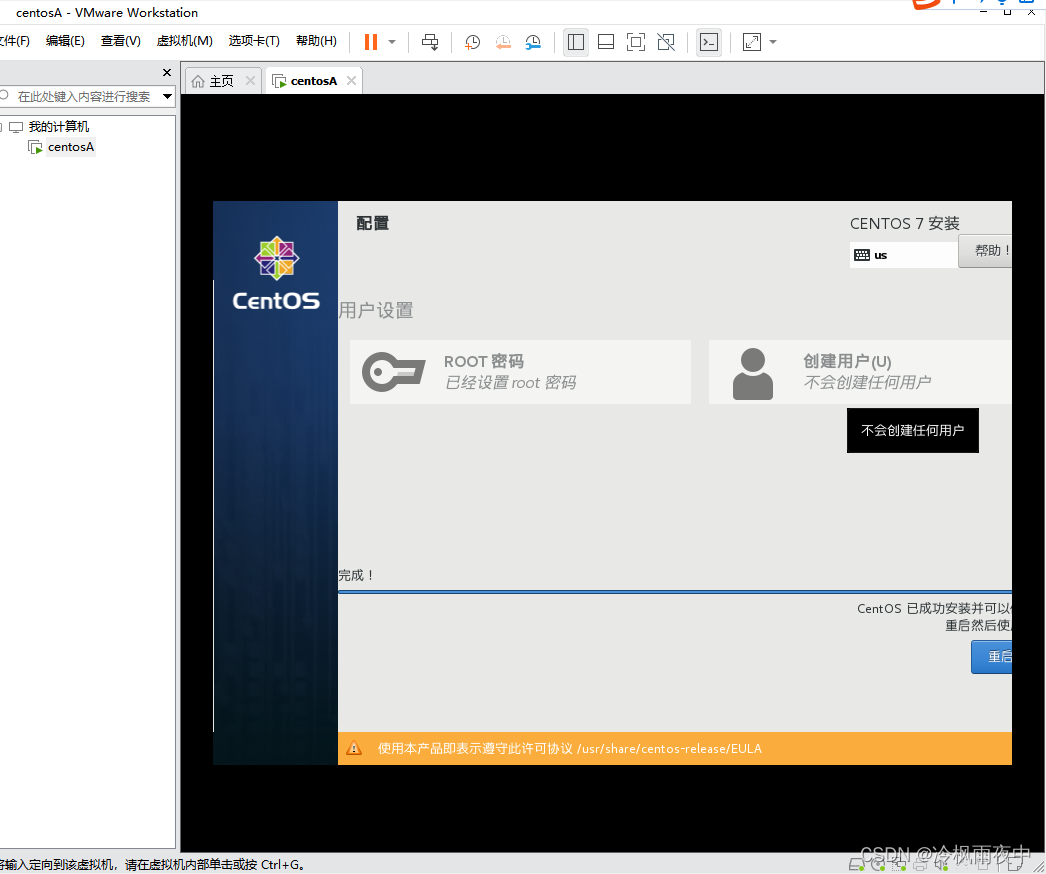
Task: Click the user silhouette icon
Action: point(752,374)
